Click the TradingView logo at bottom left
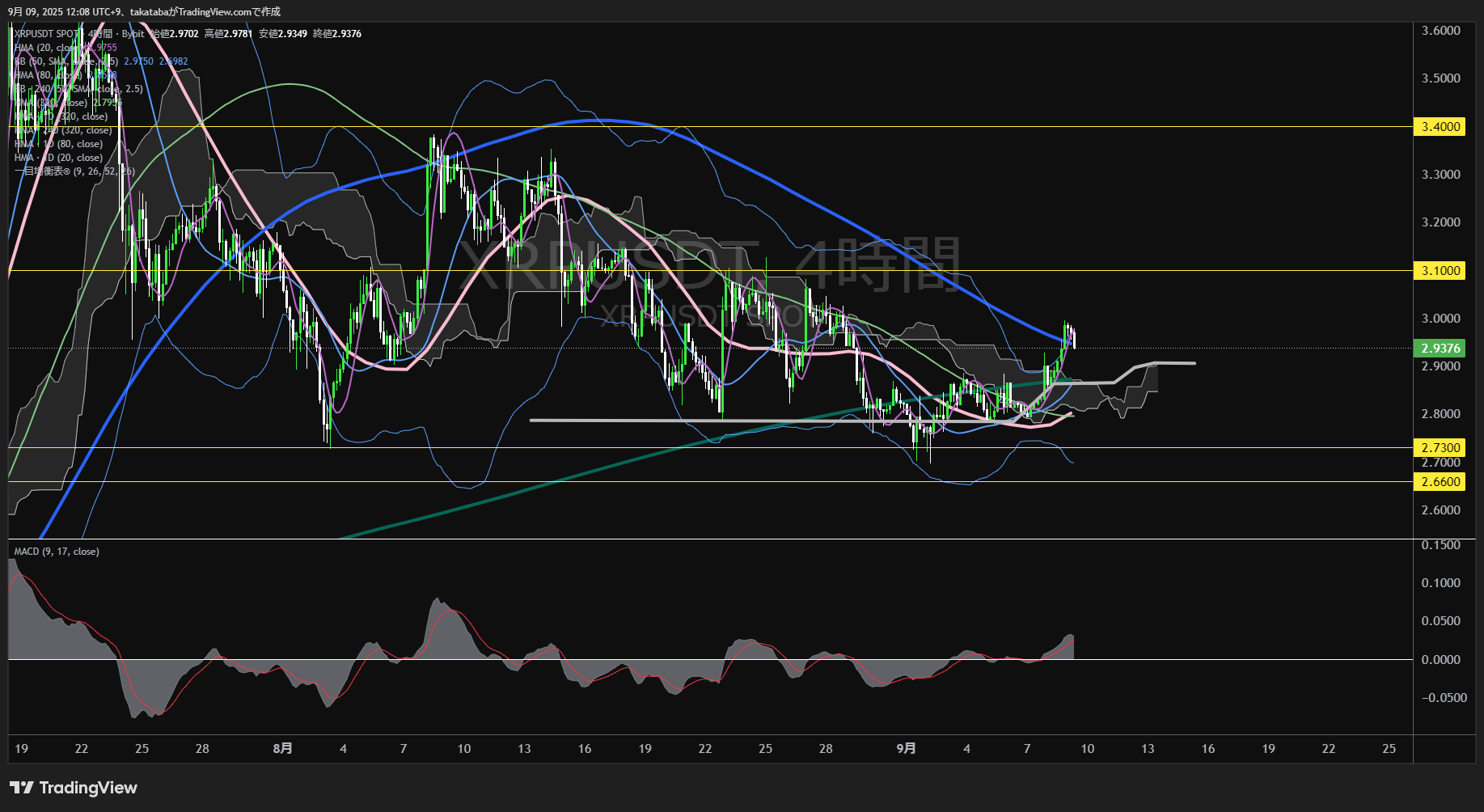Image resolution: width=1484 pixels, height=812 pixels. point(74,788)
